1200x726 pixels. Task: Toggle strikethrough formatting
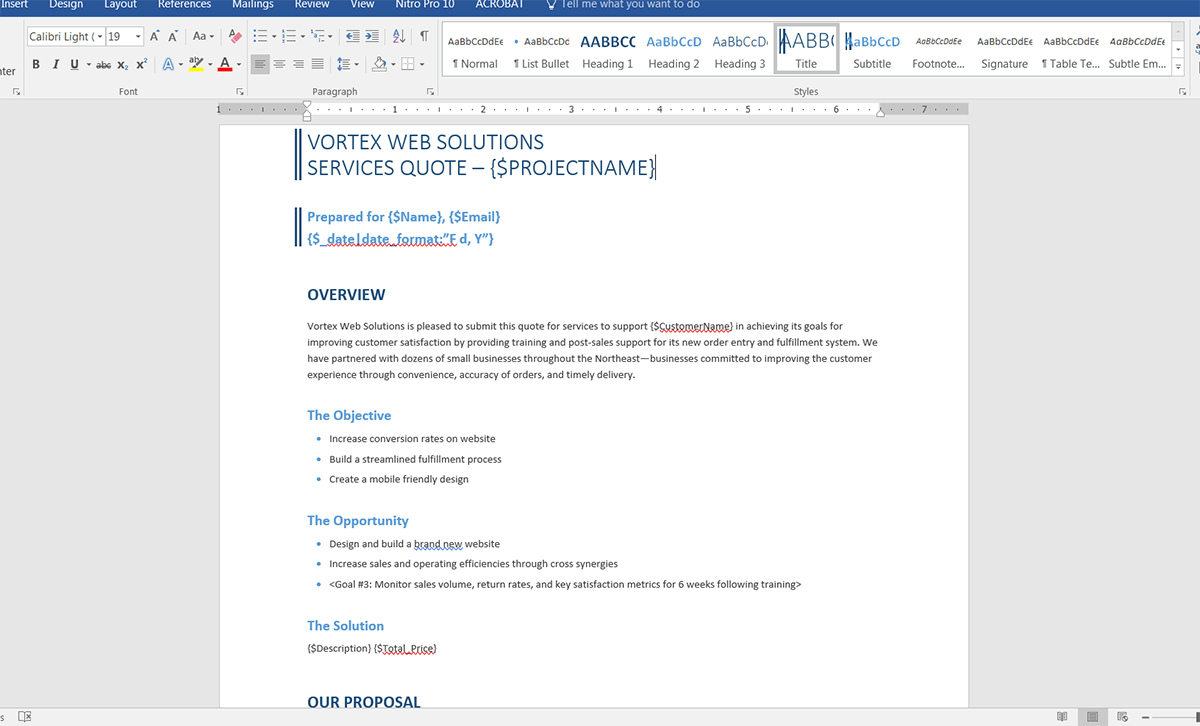click(103, 65)
